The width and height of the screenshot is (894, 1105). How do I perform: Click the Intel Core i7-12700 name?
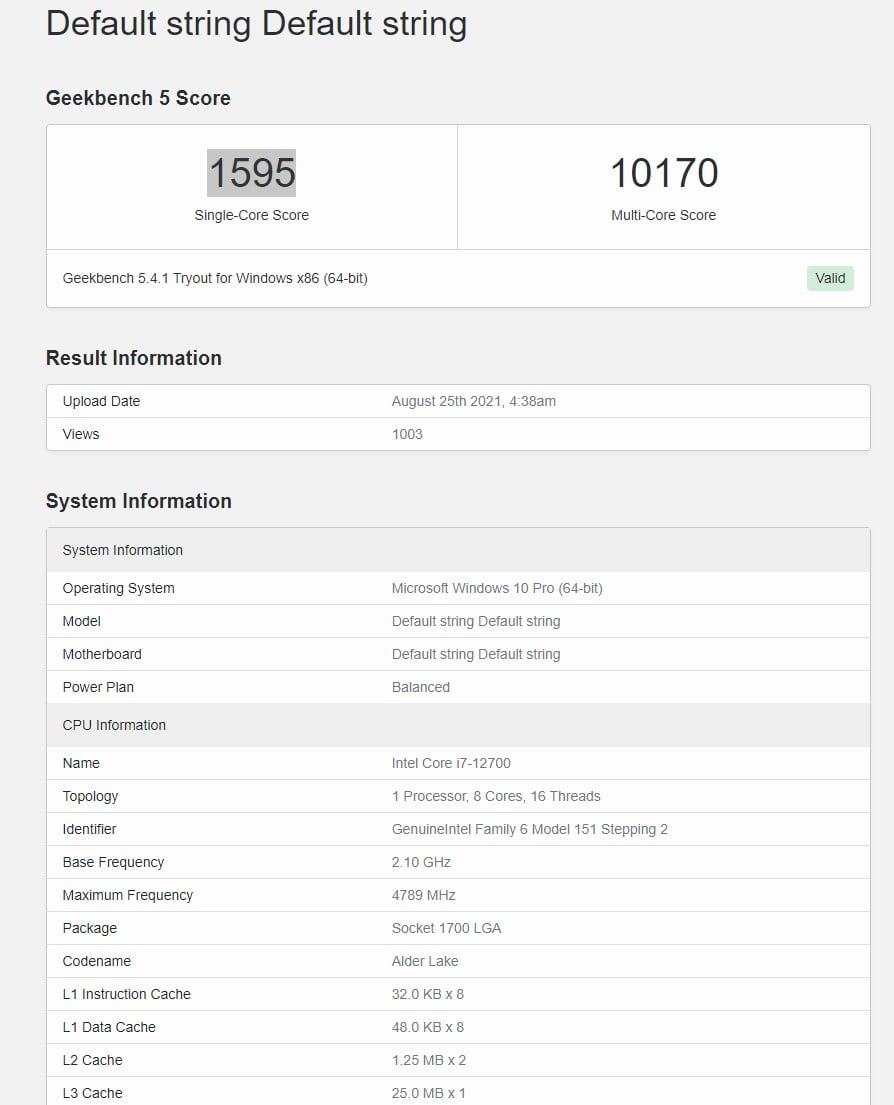(451, 763)
